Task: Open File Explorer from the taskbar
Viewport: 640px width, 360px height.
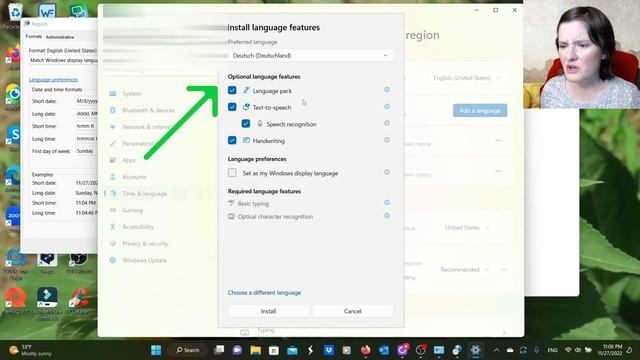Action: pyautogui.click(x=256, y=350)
